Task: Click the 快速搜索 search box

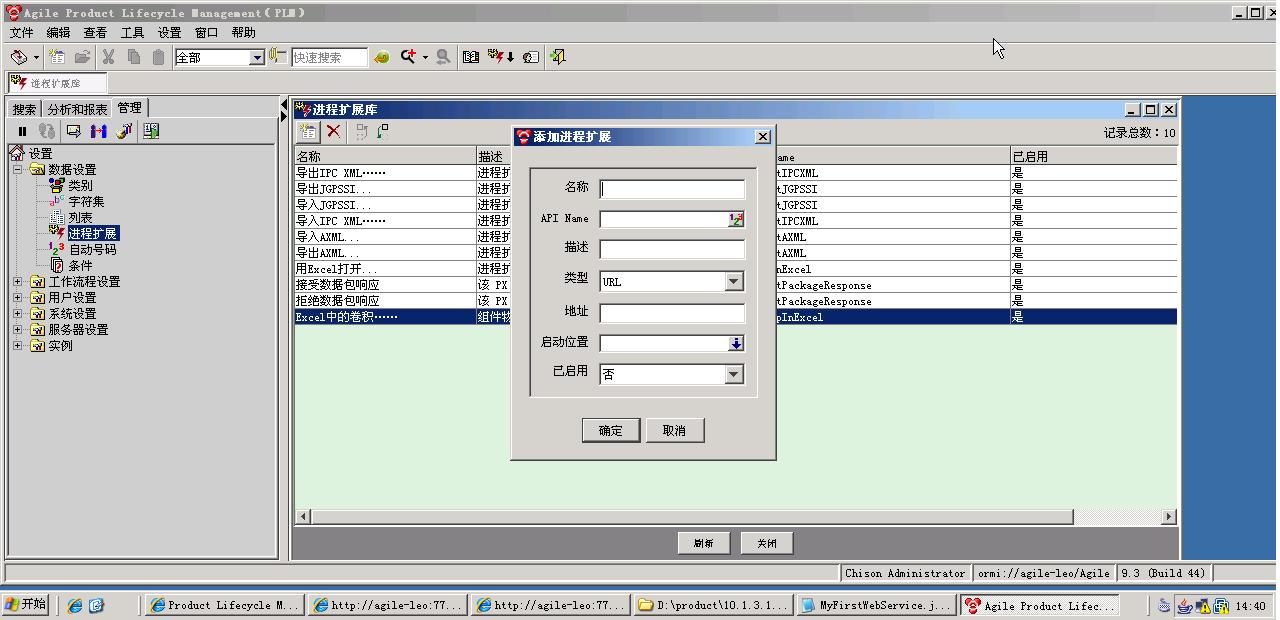Action: tap(330, 57)
